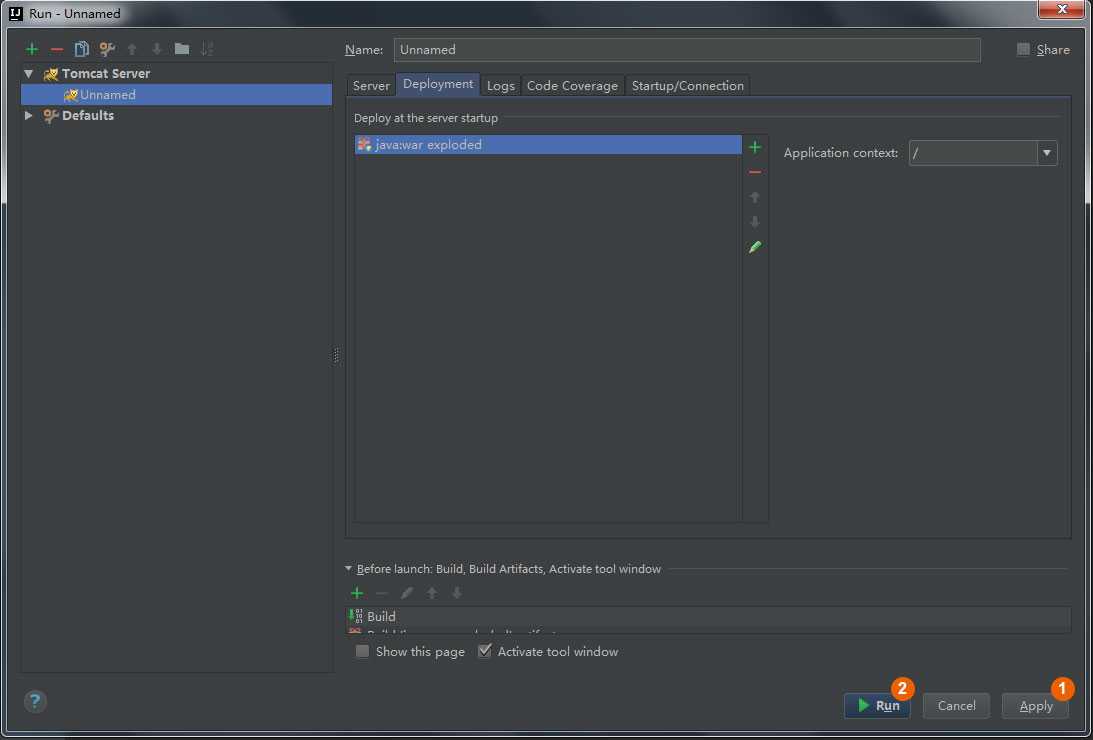Collapse the Before launch section
The height and width of the screenshot is (740, 1093).
tap(349, 569)
